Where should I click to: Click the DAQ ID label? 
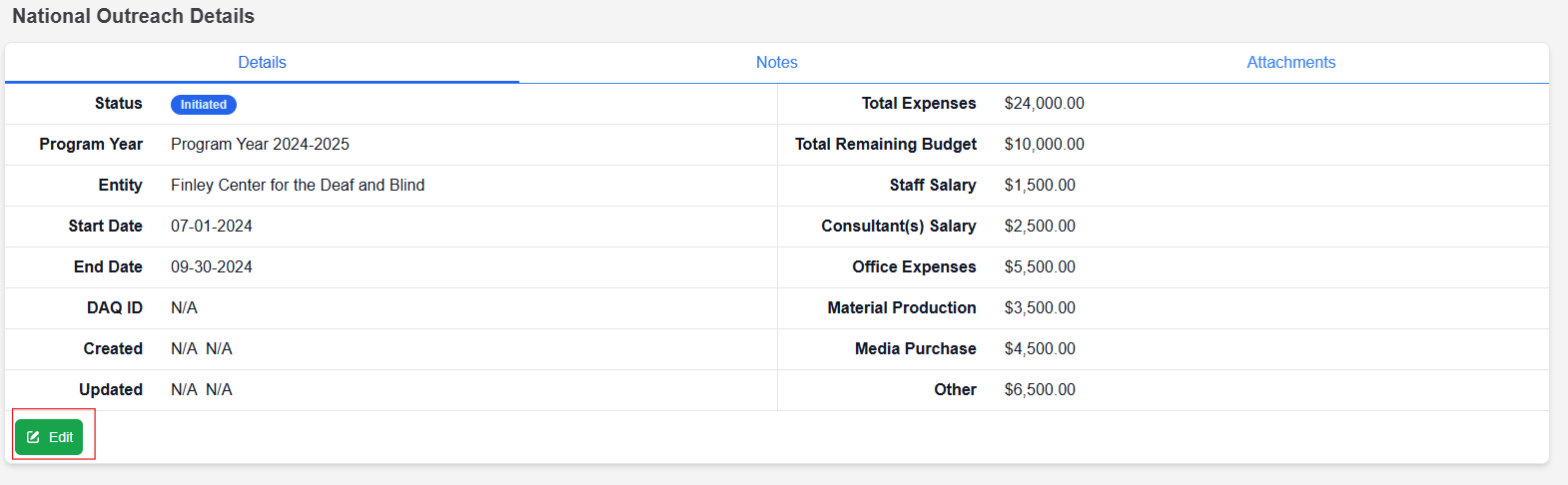click(x=115, y=307)
